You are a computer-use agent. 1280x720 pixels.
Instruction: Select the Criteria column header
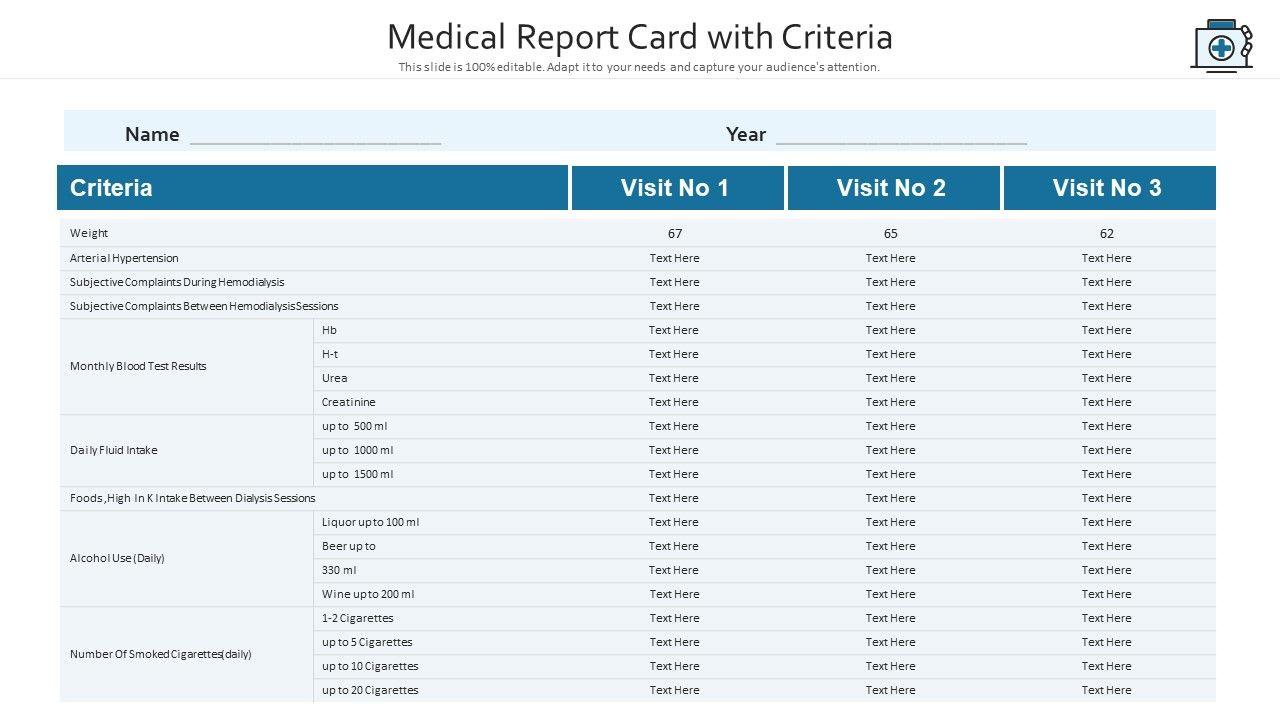[x=312, y=188]
